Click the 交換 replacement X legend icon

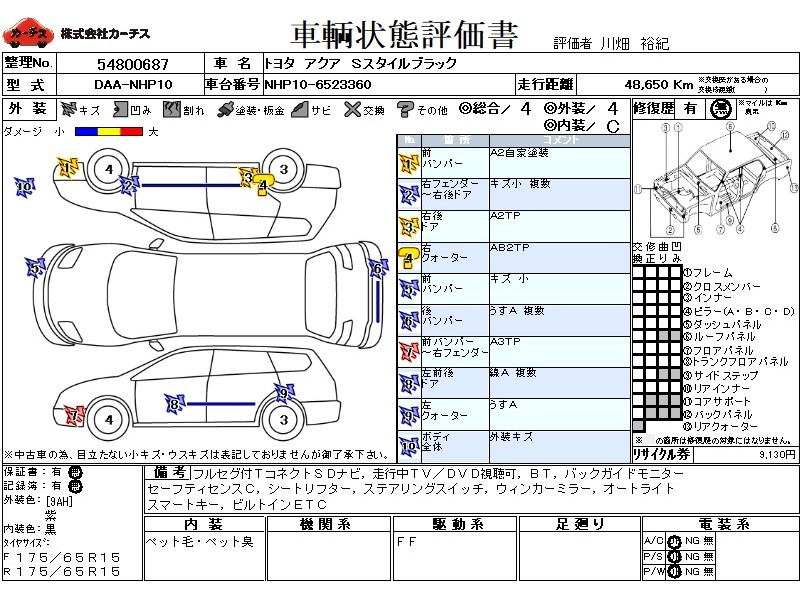(352, 109)
